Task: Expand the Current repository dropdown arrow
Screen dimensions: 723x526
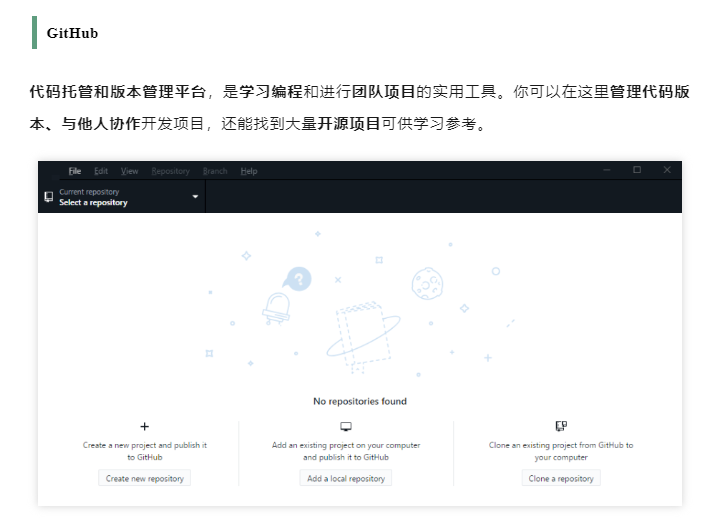Action: (x=195, y=196)
